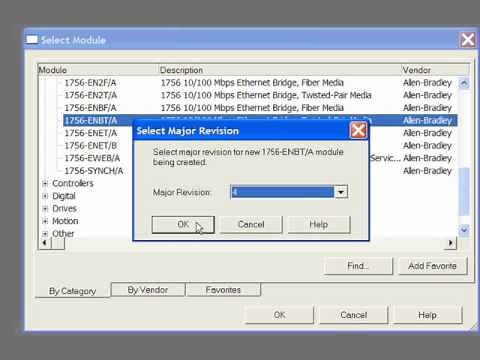Switch to By Category tab
Screen dimensions: 480x360
coord(72,291)
